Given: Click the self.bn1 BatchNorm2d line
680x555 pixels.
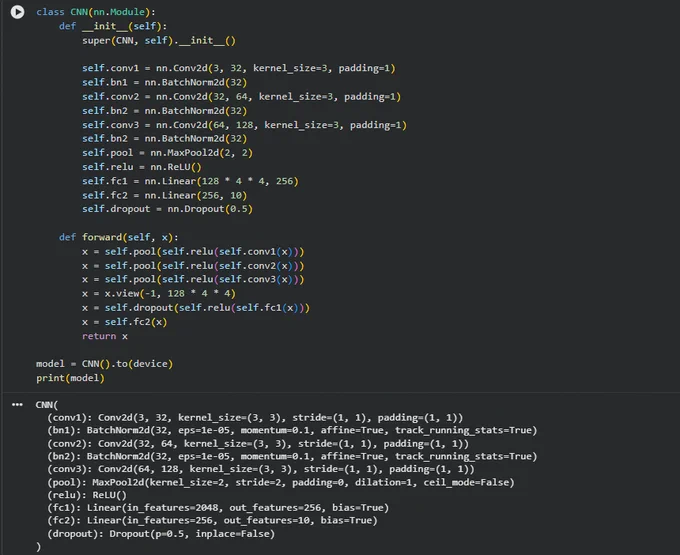Looking at the screenshot, I should (x=164, y=82).
